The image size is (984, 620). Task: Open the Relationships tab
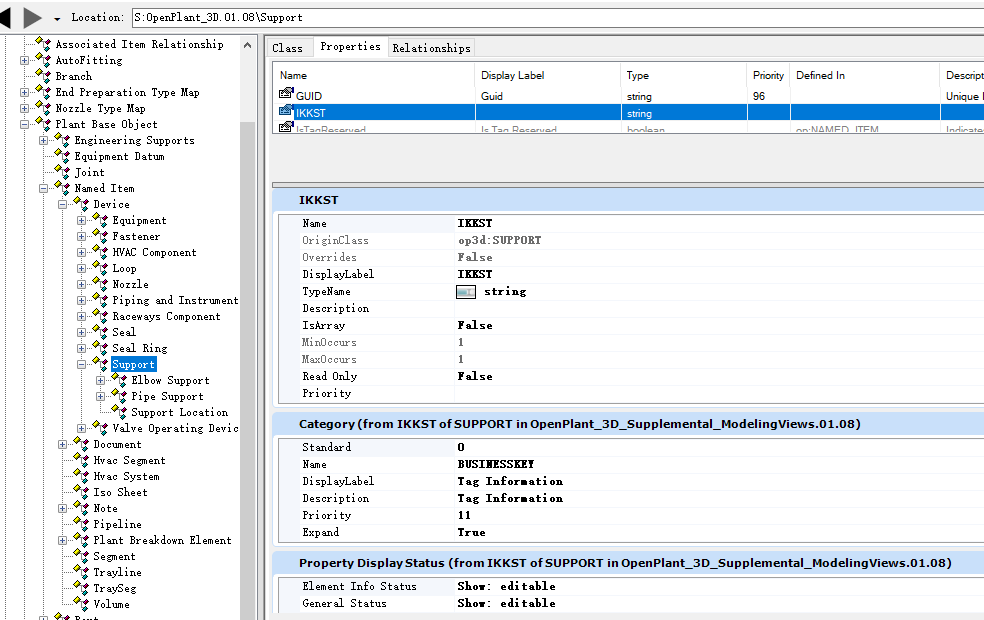(431, 48)
